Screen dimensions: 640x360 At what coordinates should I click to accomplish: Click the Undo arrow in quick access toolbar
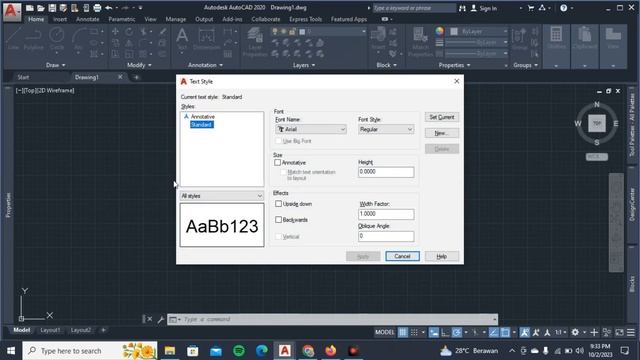[x=109, y=8]
